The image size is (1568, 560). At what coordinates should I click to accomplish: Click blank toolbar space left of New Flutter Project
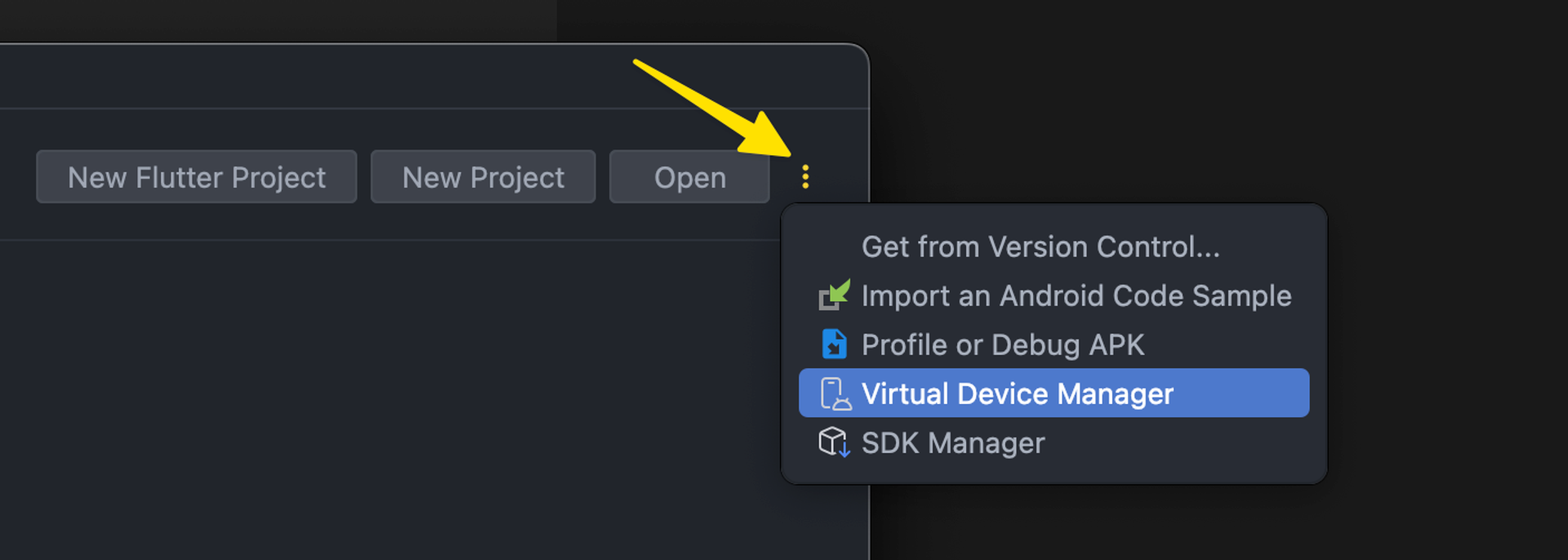click(x=17, y=177)
